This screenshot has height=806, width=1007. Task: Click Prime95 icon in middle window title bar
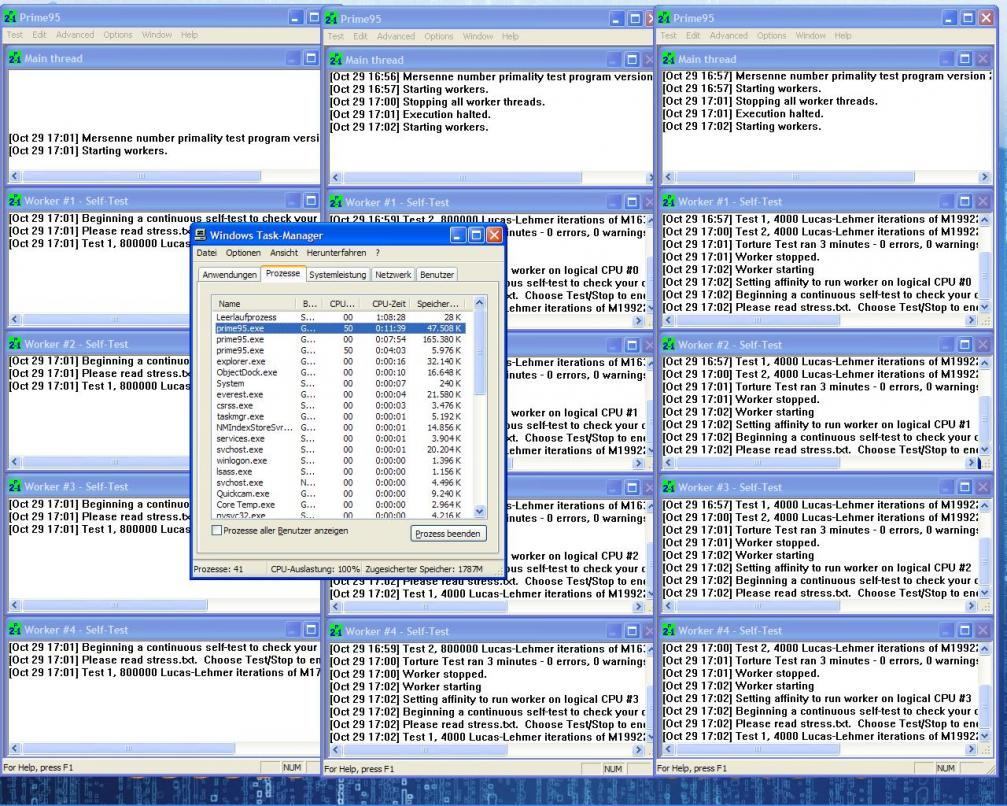[331, 19]
